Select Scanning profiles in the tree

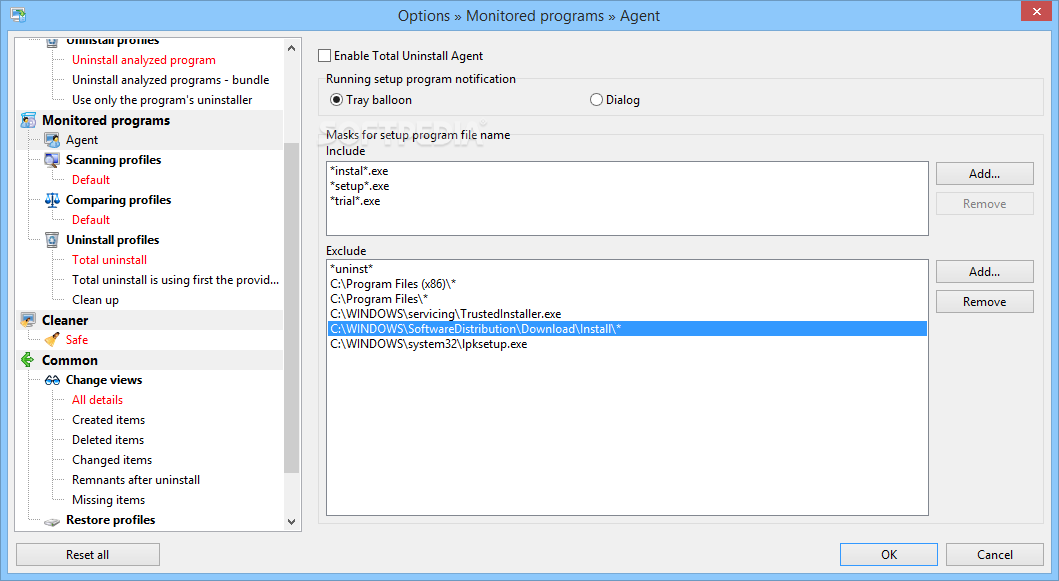coord(113,160)
